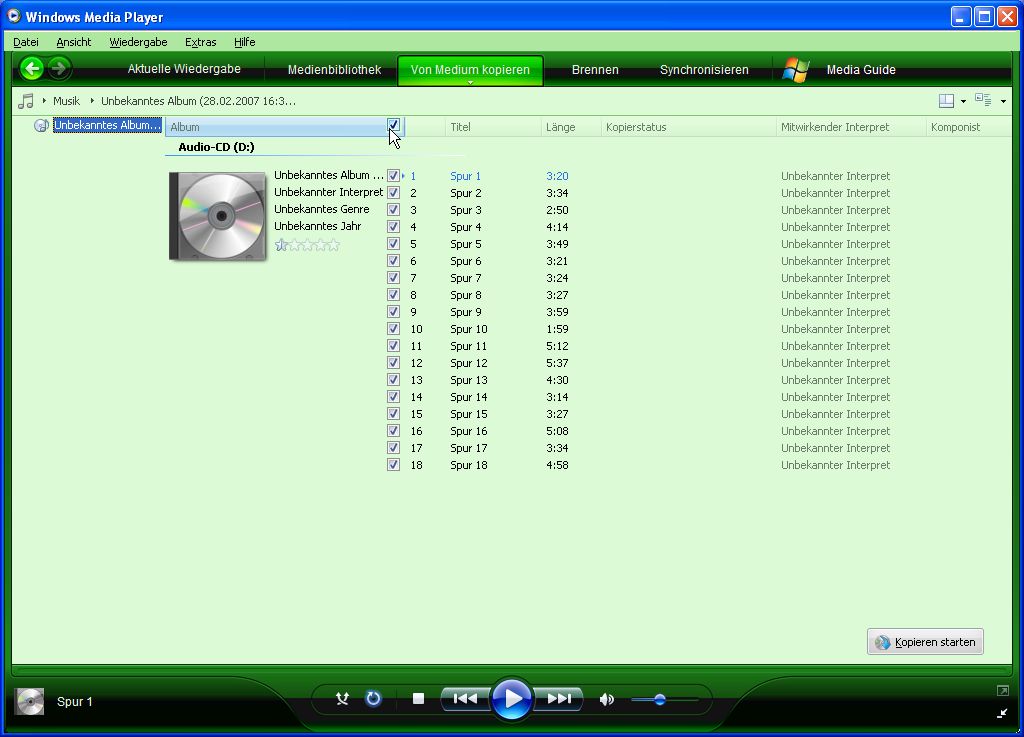Open the Media Guide tab
The width and height of the screenshot is (1024, 737).
pos(861,70)
